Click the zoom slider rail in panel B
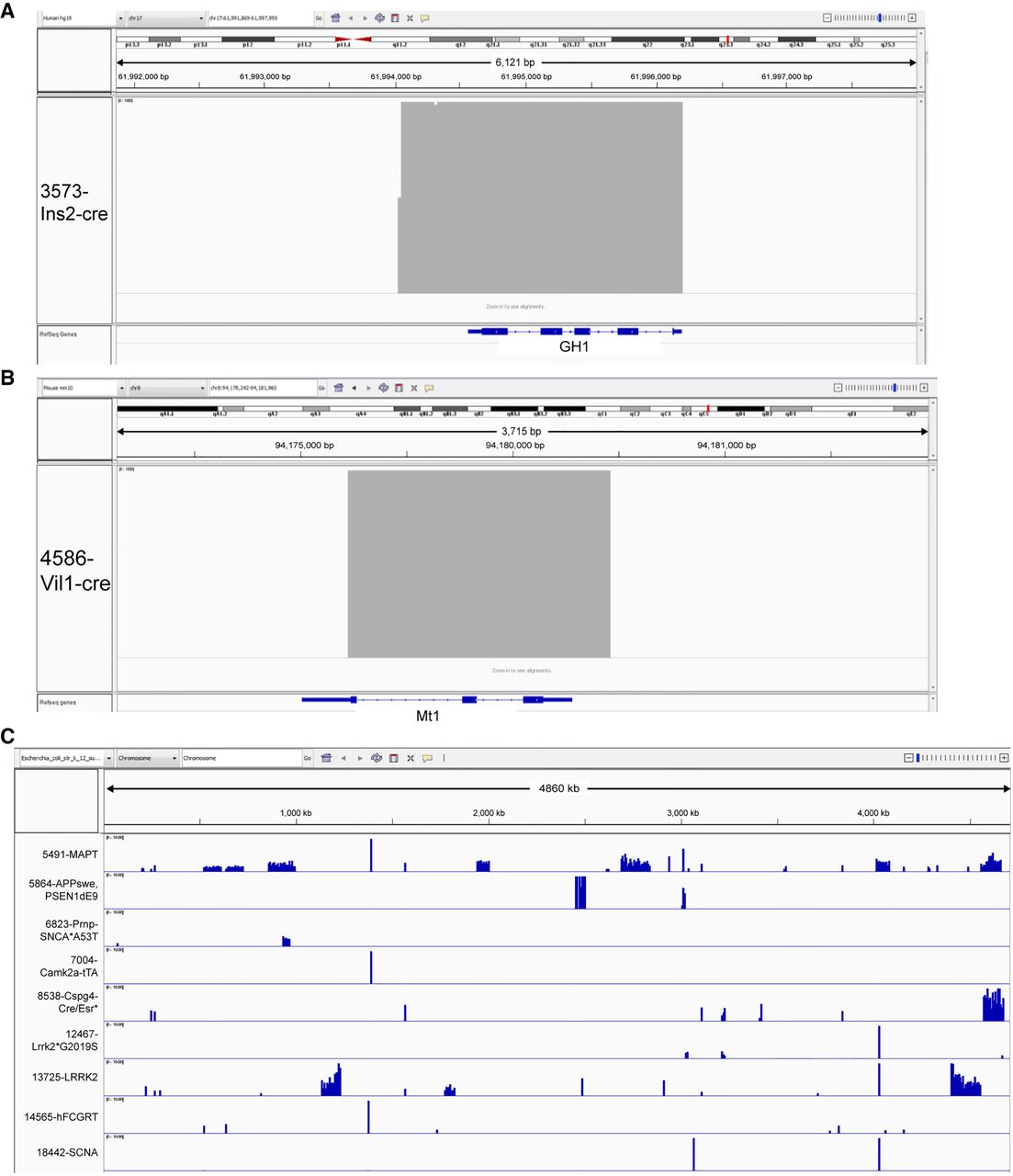Image resolution: width=1013 pixels, height=1176 pixels. click(880, 388)
